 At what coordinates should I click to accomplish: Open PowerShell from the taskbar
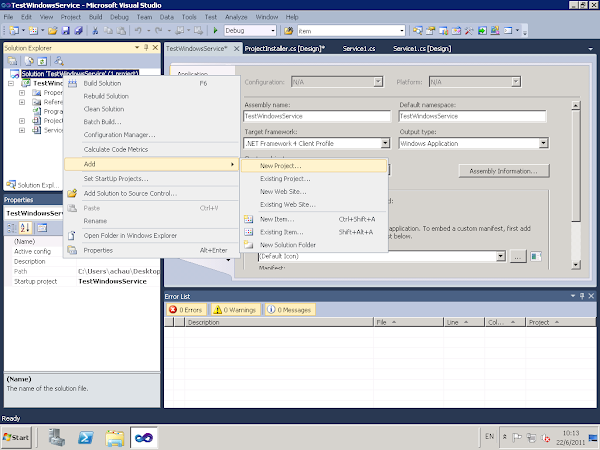point(86,437)
